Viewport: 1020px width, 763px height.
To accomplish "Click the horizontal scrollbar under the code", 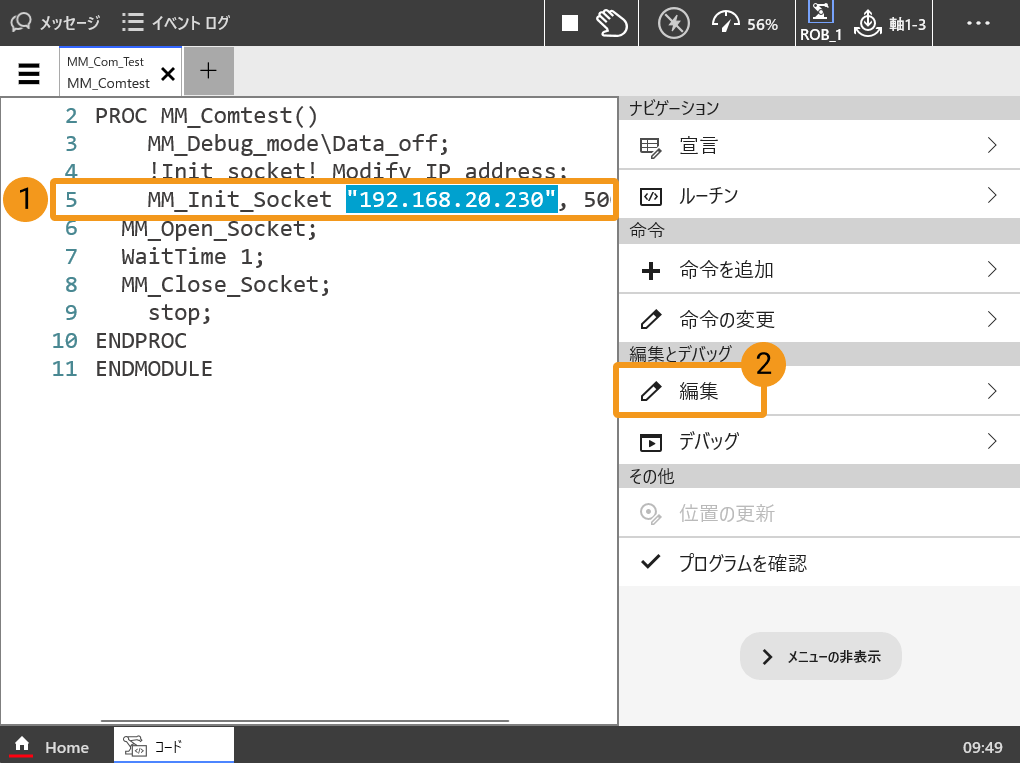I will click(304, 720).
